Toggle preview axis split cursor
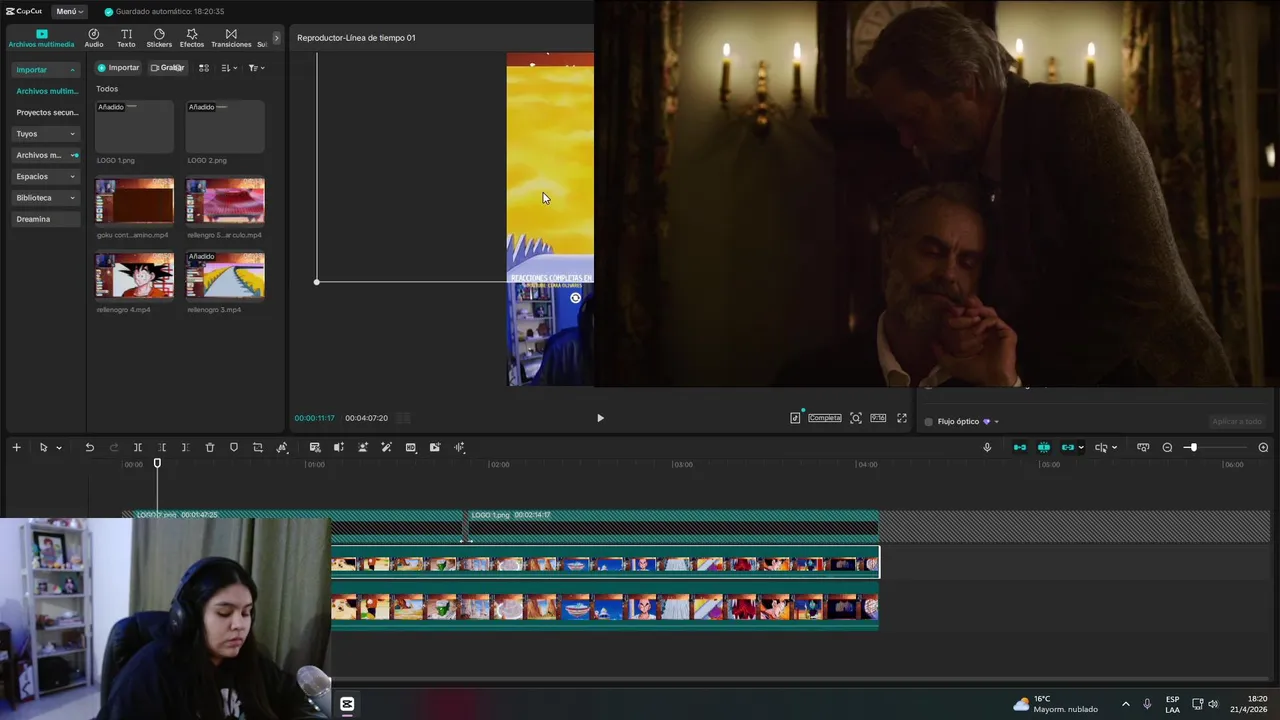This screenshot has width=1280, height=720. tap(1101, 447)
